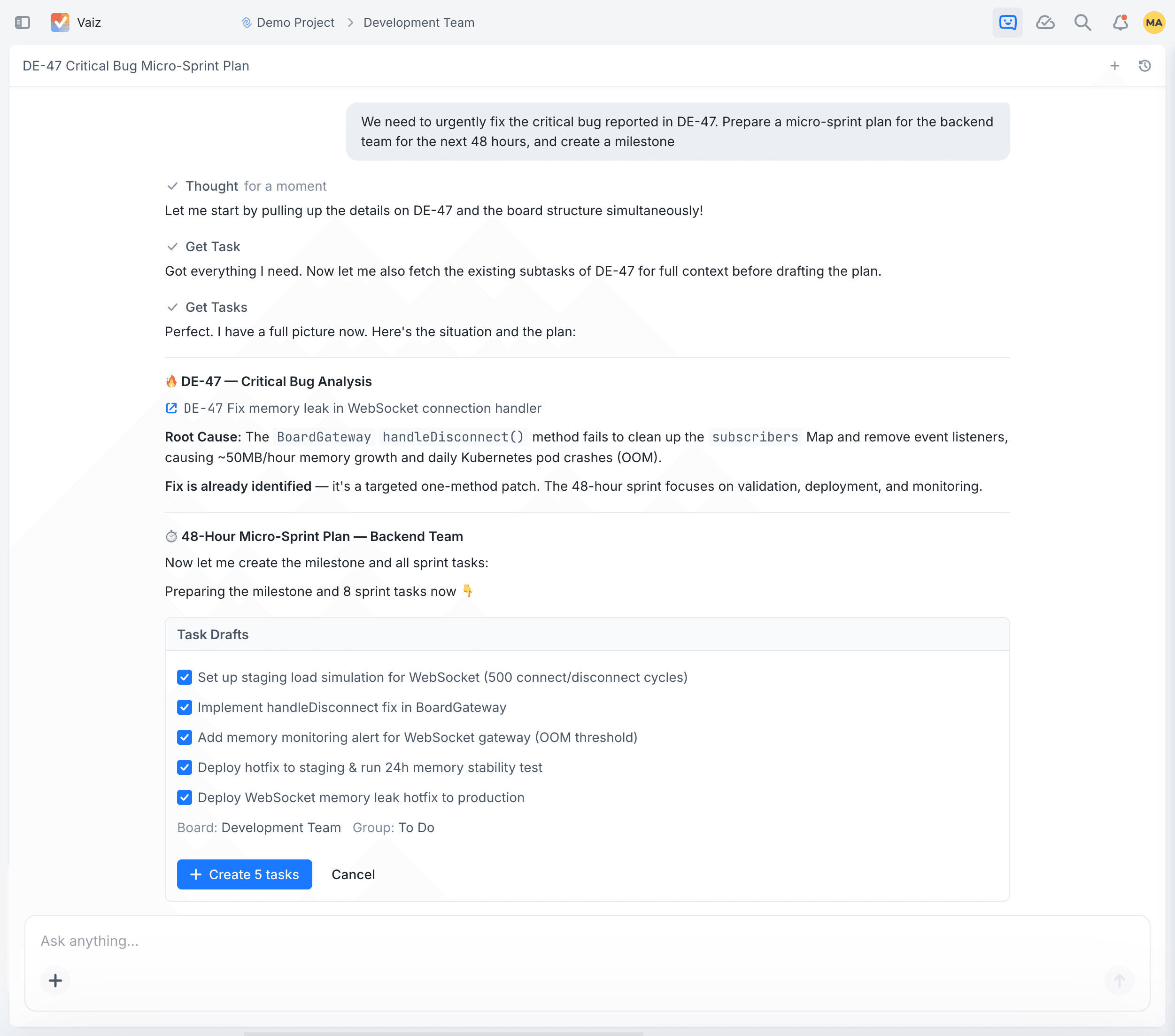Open the DE-47 WebSocket memory leak task link
The image size is (1175, 1036).
[362, 408]
